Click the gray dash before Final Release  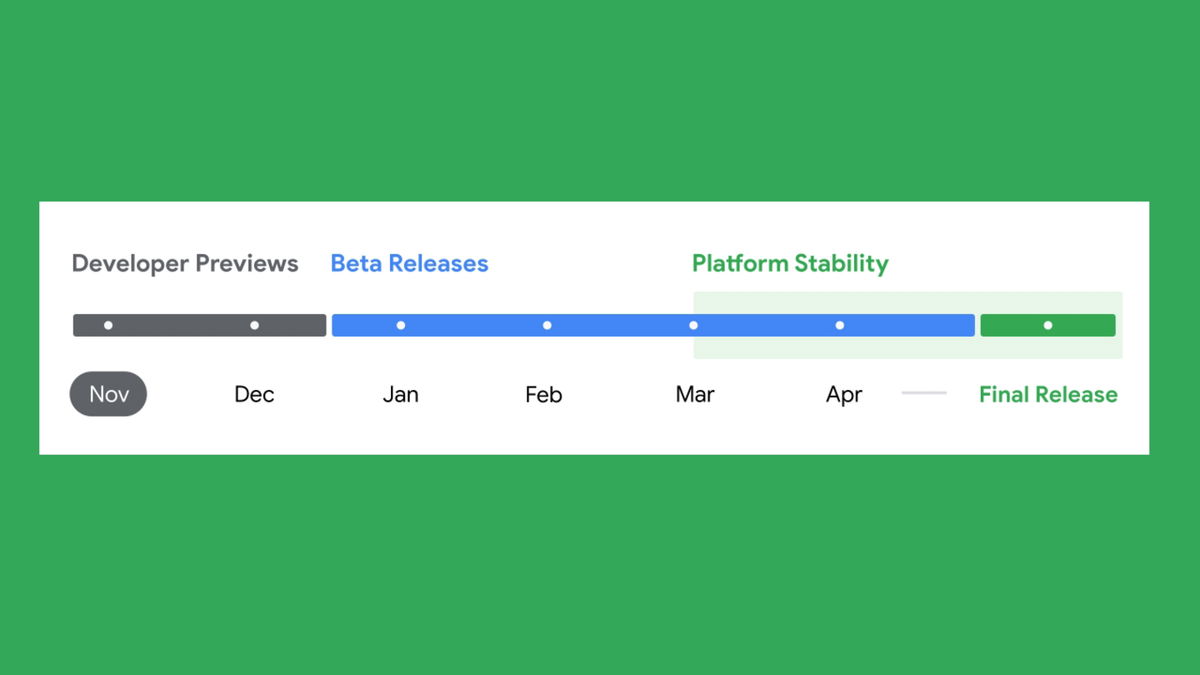[924, 393]
